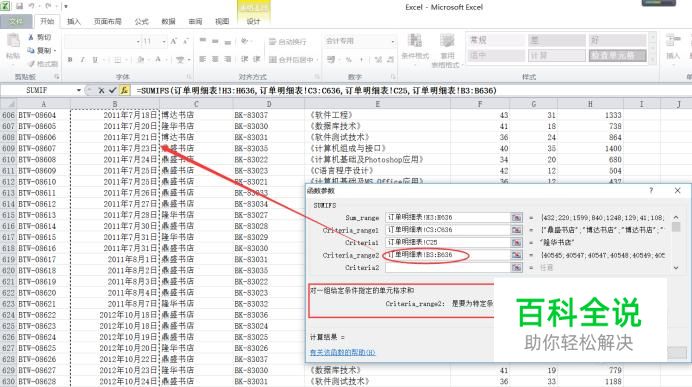The height and width of the screenshot is (387, 692).
Task: Select the Check Cell (检查单元格) dark style
Action: tap(618, 56)
